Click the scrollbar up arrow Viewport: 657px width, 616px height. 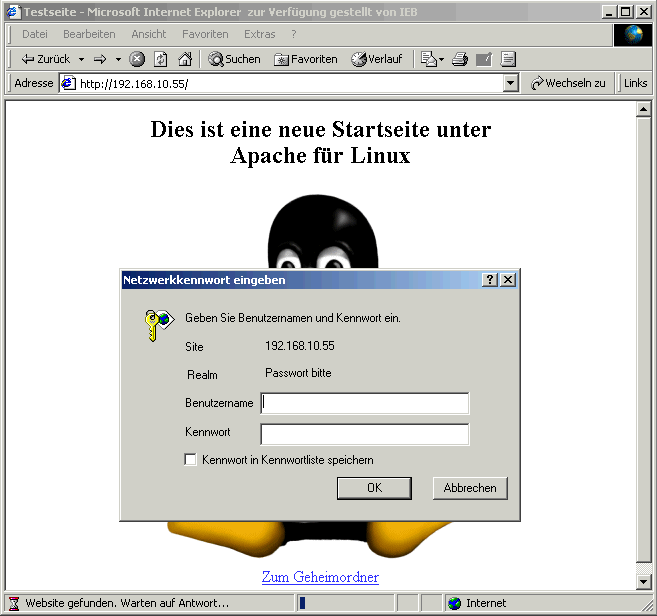click(x=643, y=110)
